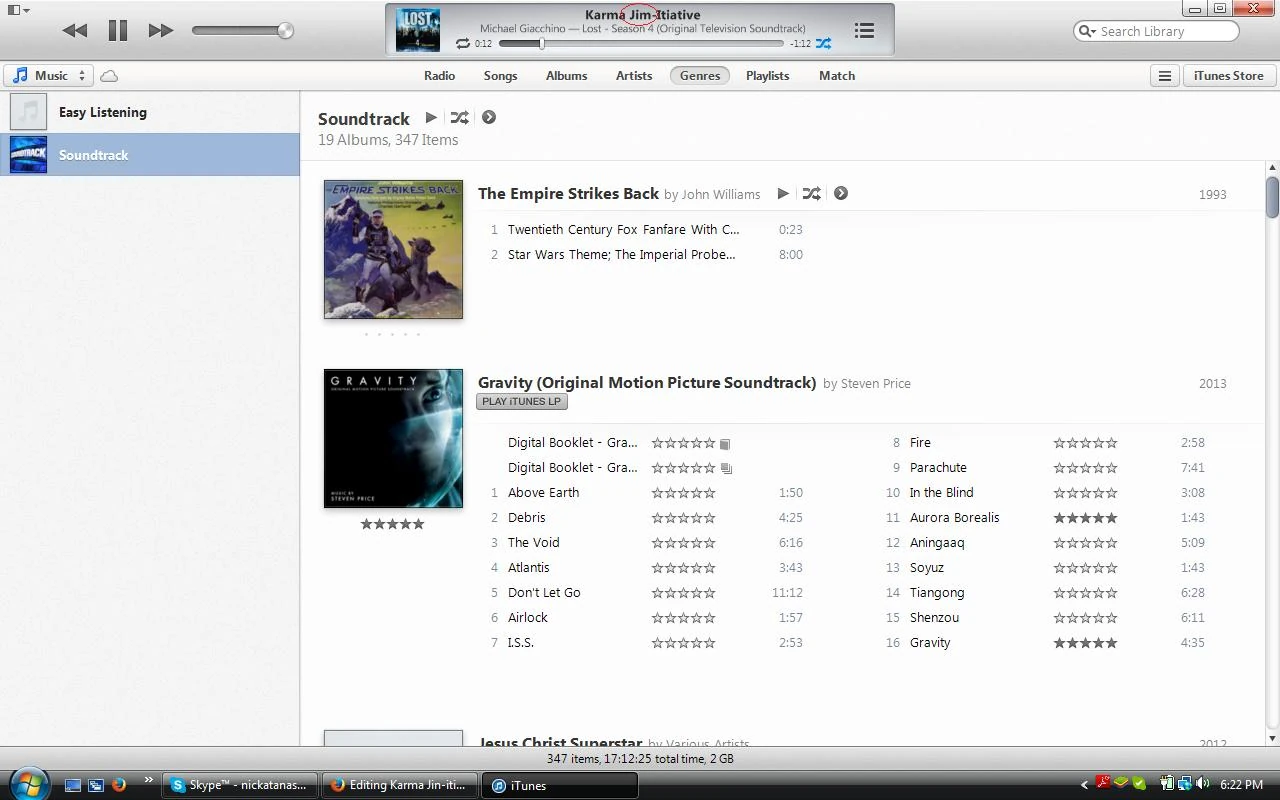This screenshot has width=1280, height=800.
Task: Switch to the Songs tab
Action: [500, 76]
